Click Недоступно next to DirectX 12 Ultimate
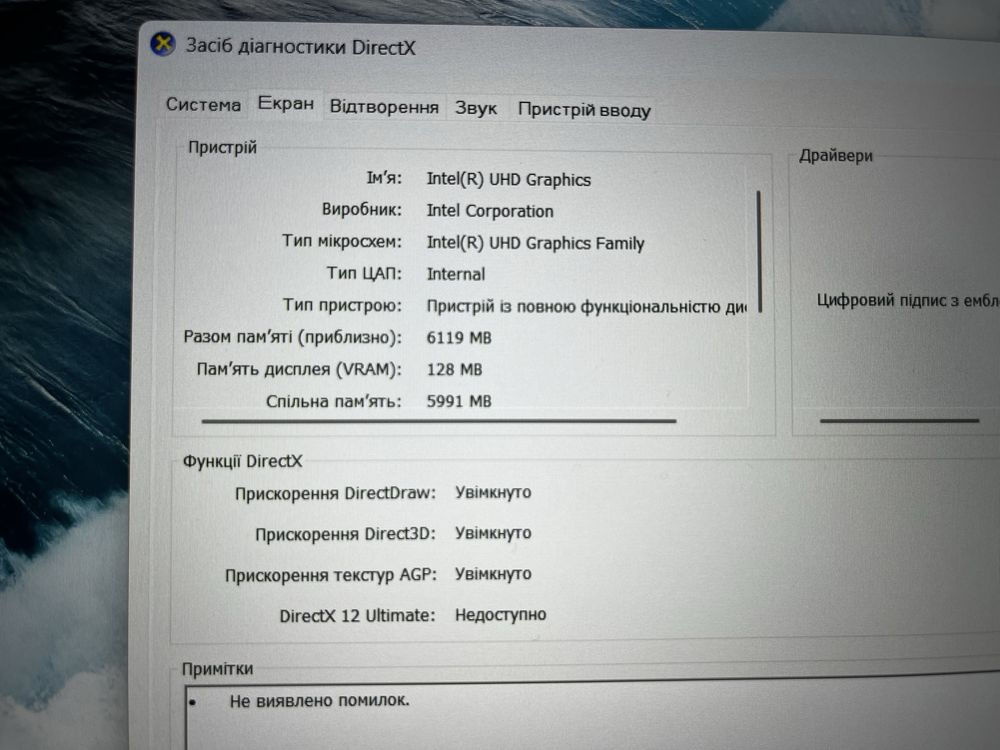 [501, 615]
